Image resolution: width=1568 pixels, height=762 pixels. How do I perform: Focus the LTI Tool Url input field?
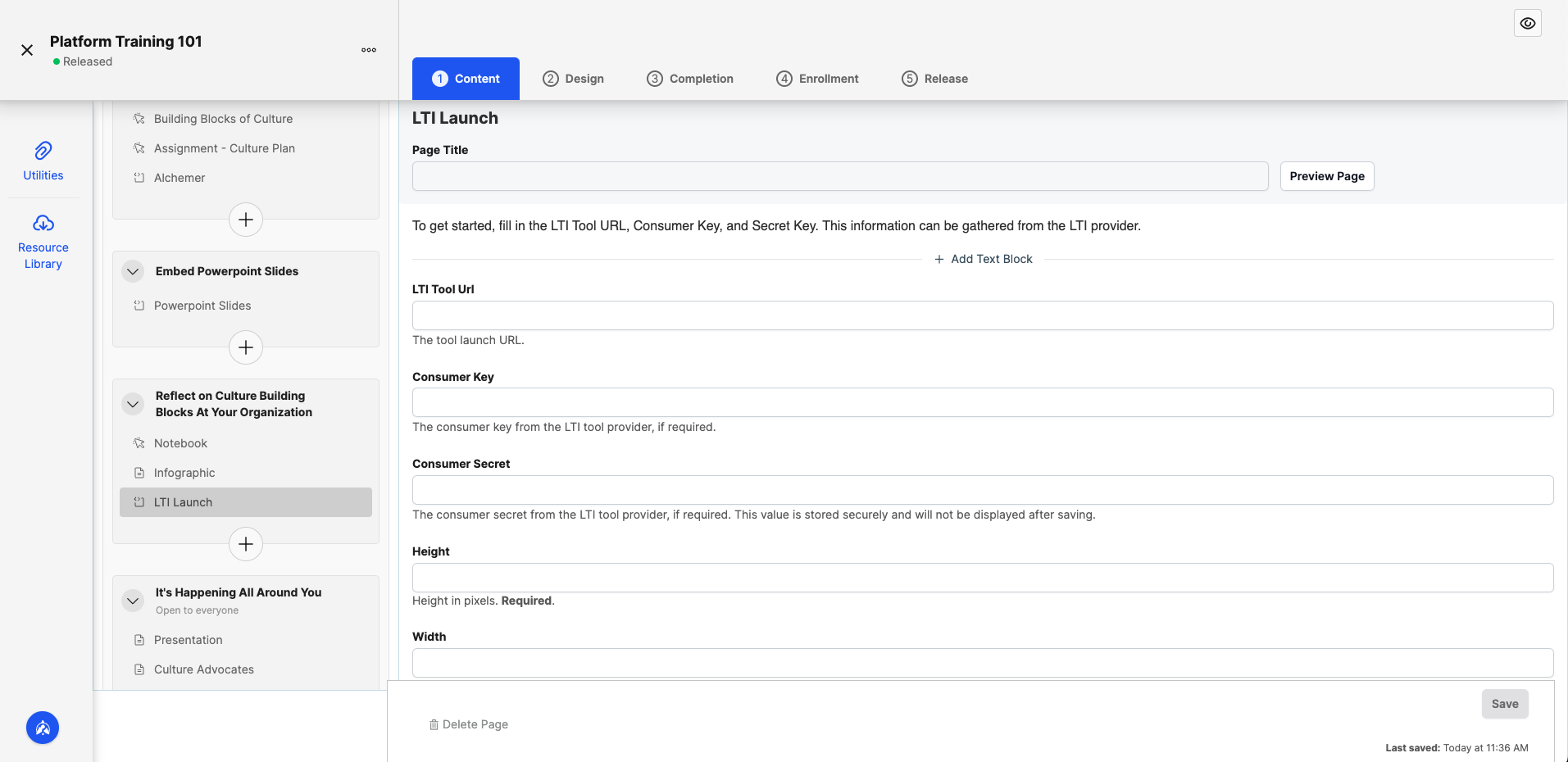point(983,315)
